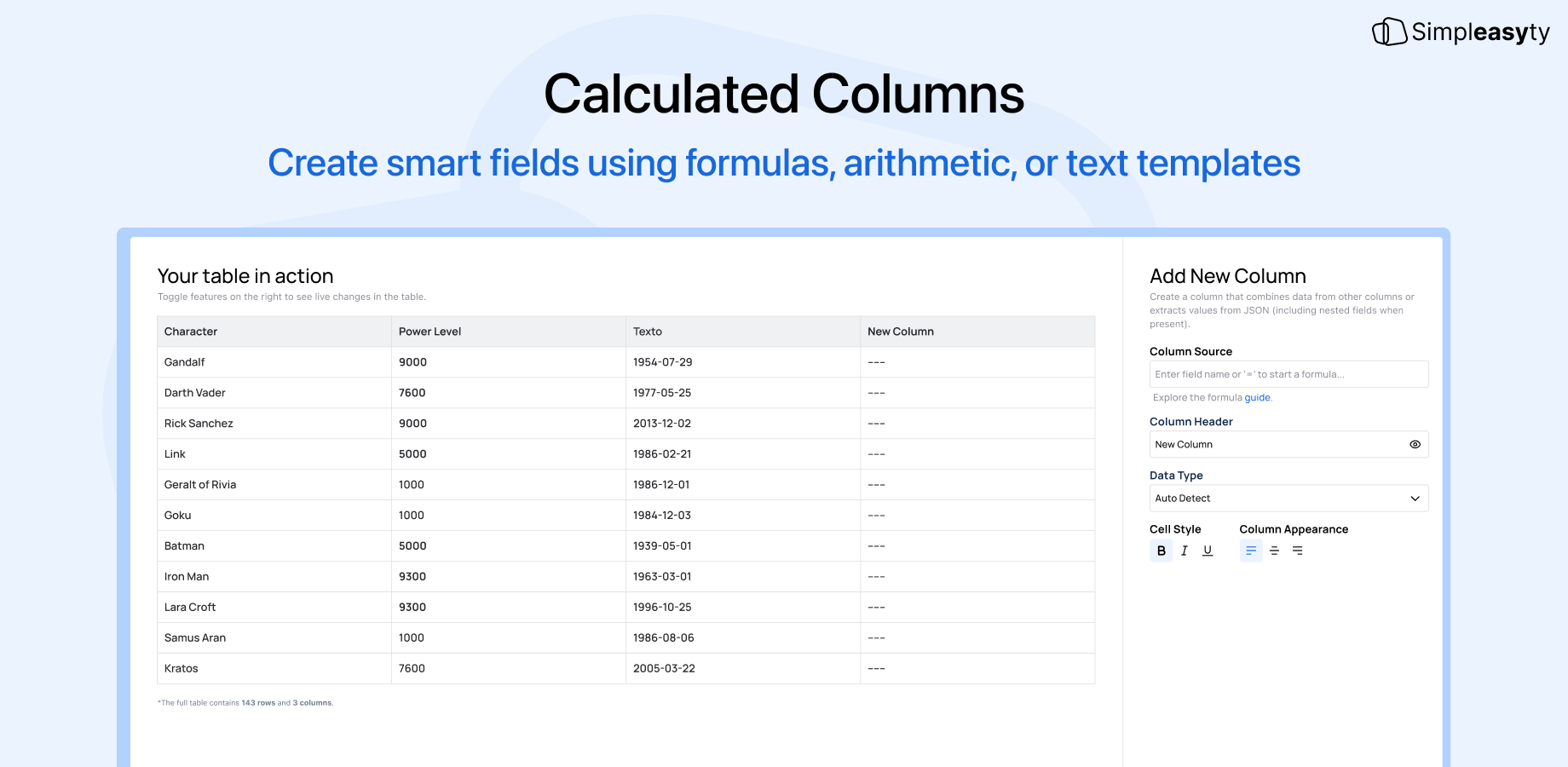Enable italic formatting for cells
The height and width of the screenshot is (767, 1568).
(x=1184, y=551)
